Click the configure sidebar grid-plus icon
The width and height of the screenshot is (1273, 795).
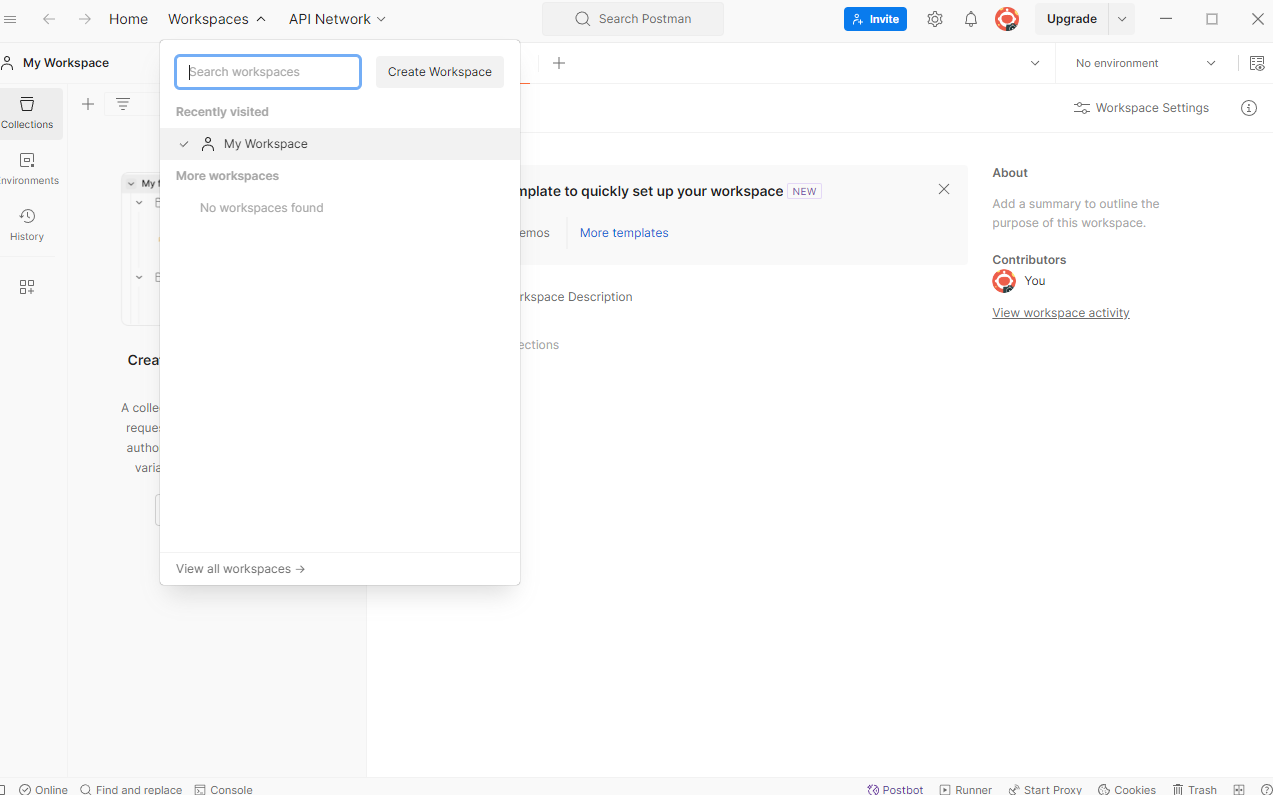click(27, 287)
